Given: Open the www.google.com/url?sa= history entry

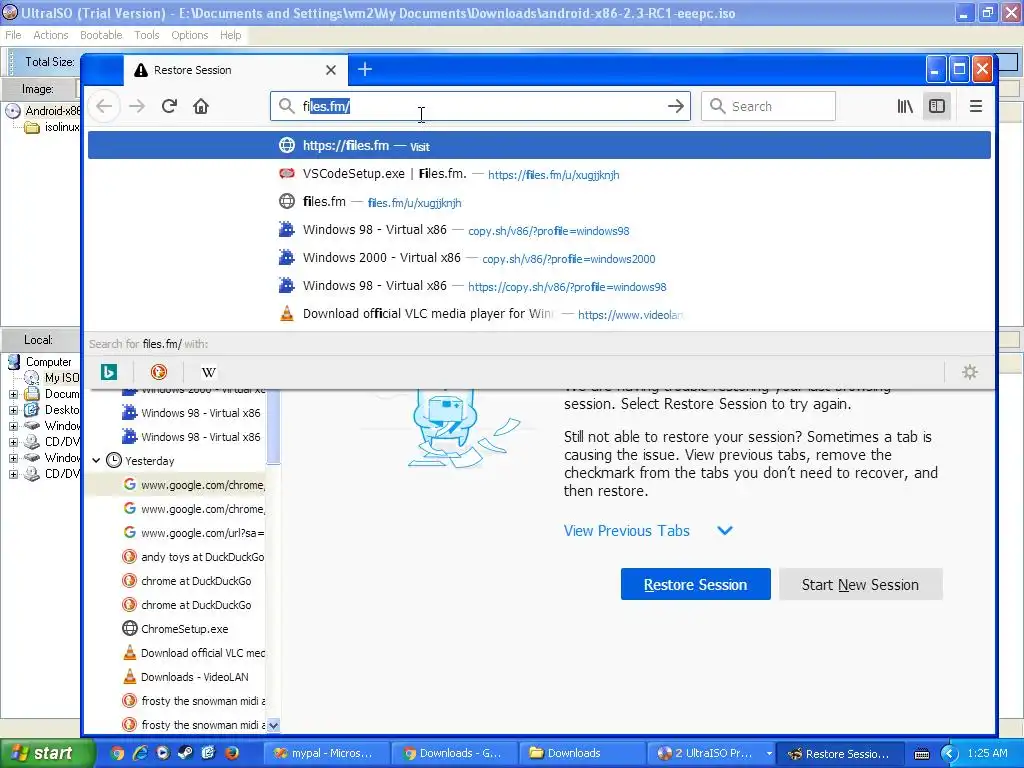Looking at the screenshot, I should click(193, 533).
